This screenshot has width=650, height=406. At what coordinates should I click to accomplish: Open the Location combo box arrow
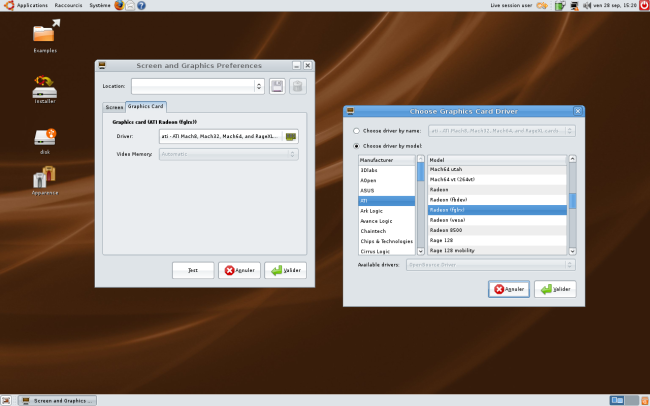pos(259,86)
